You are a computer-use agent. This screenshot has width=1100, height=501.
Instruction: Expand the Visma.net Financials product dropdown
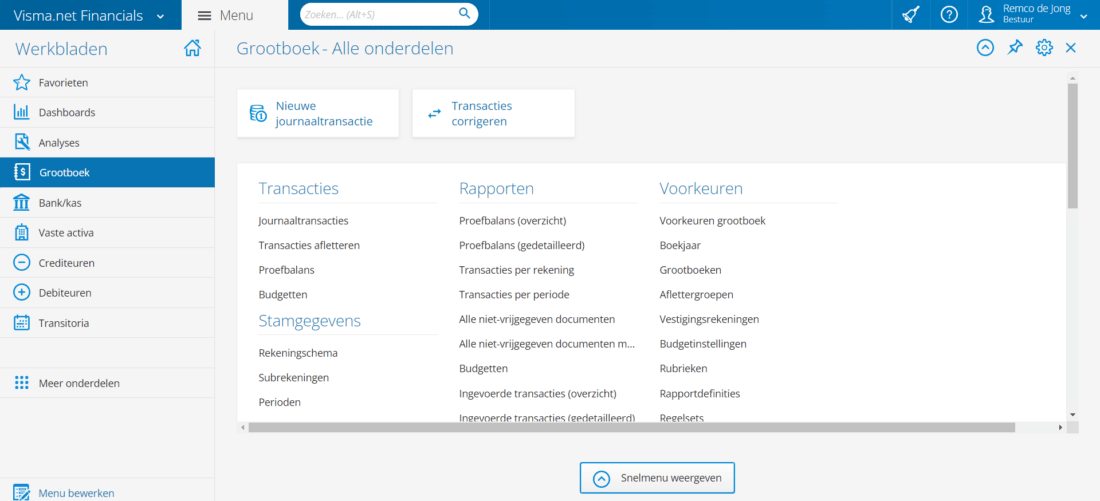[160, 16]
